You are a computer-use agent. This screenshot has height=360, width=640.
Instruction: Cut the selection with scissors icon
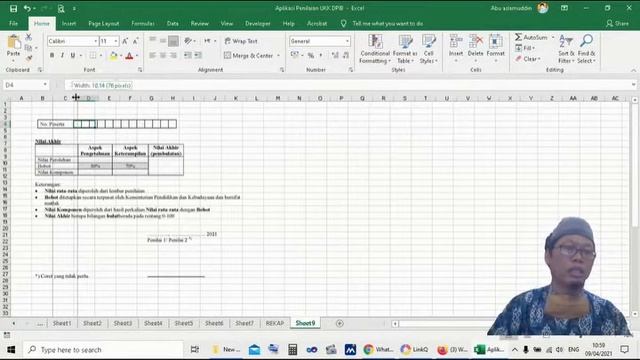pyautogui.click(x=29, y=37)
